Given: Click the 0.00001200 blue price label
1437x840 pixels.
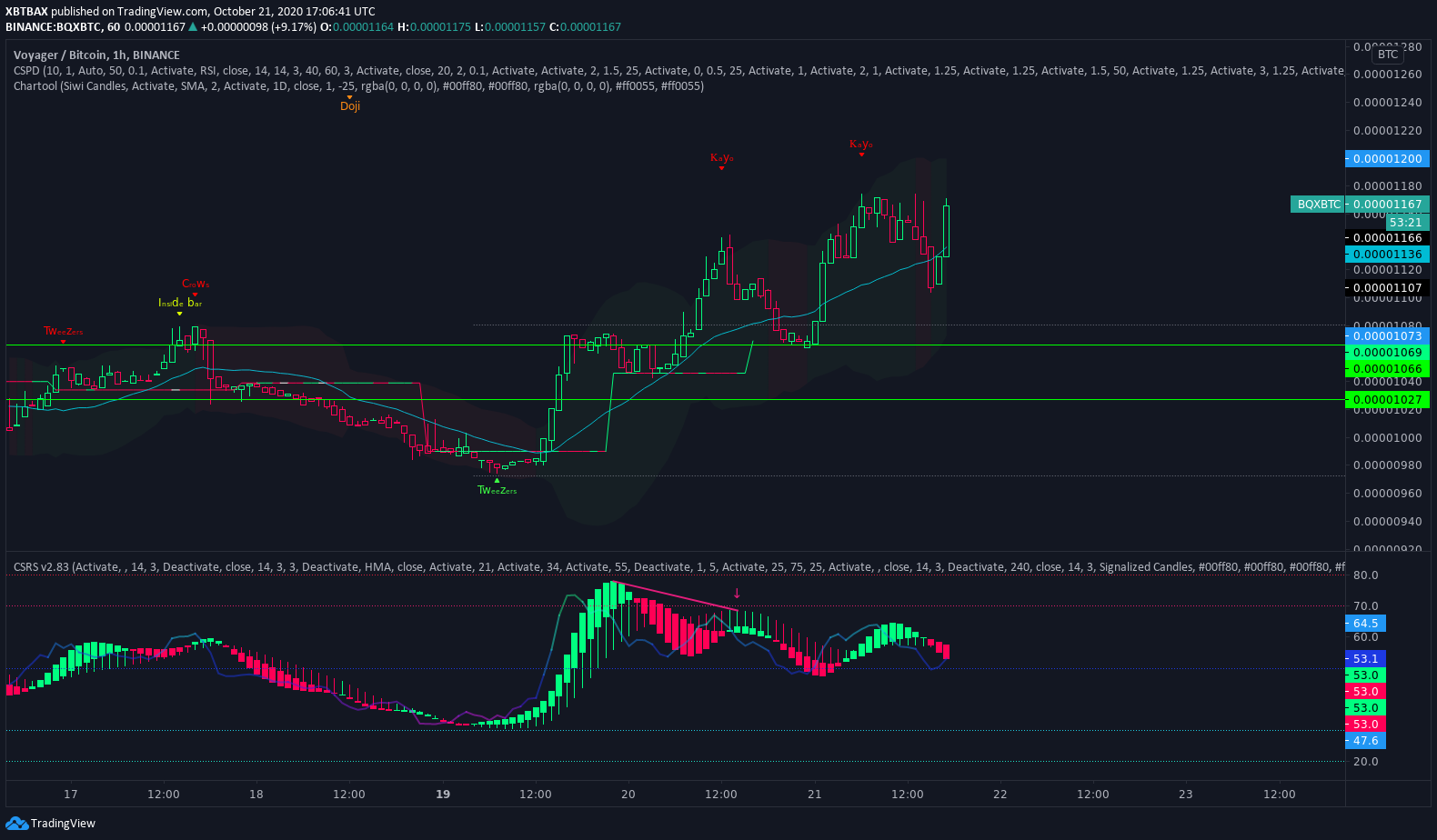Looking at the screenshot, I should [1387, 159].
